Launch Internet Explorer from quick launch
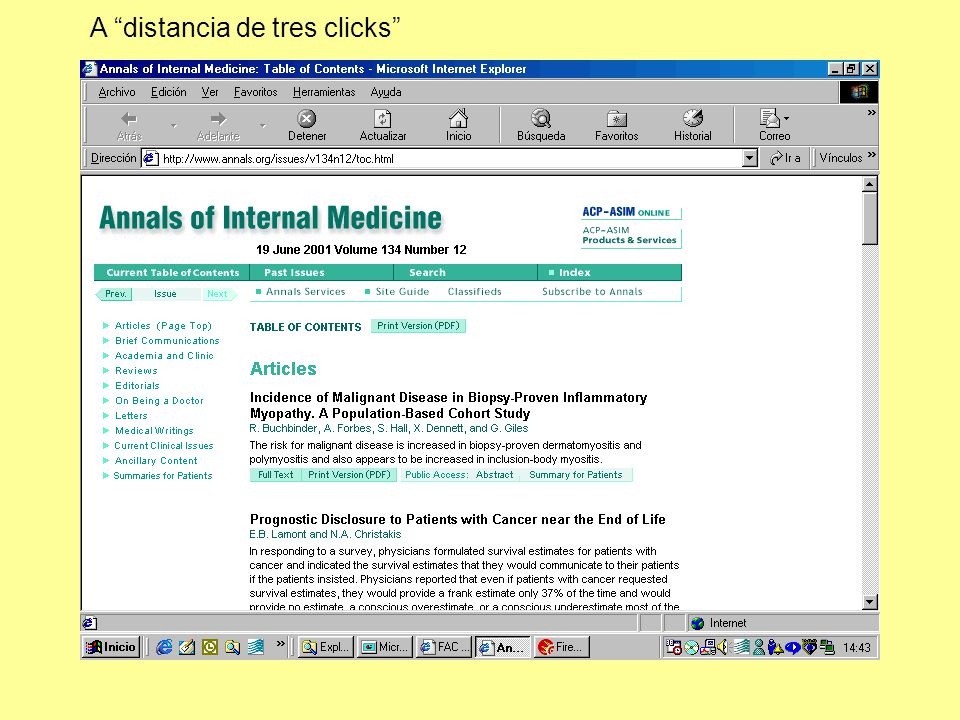This screenshot has height=720, width=960. point(164,647)
